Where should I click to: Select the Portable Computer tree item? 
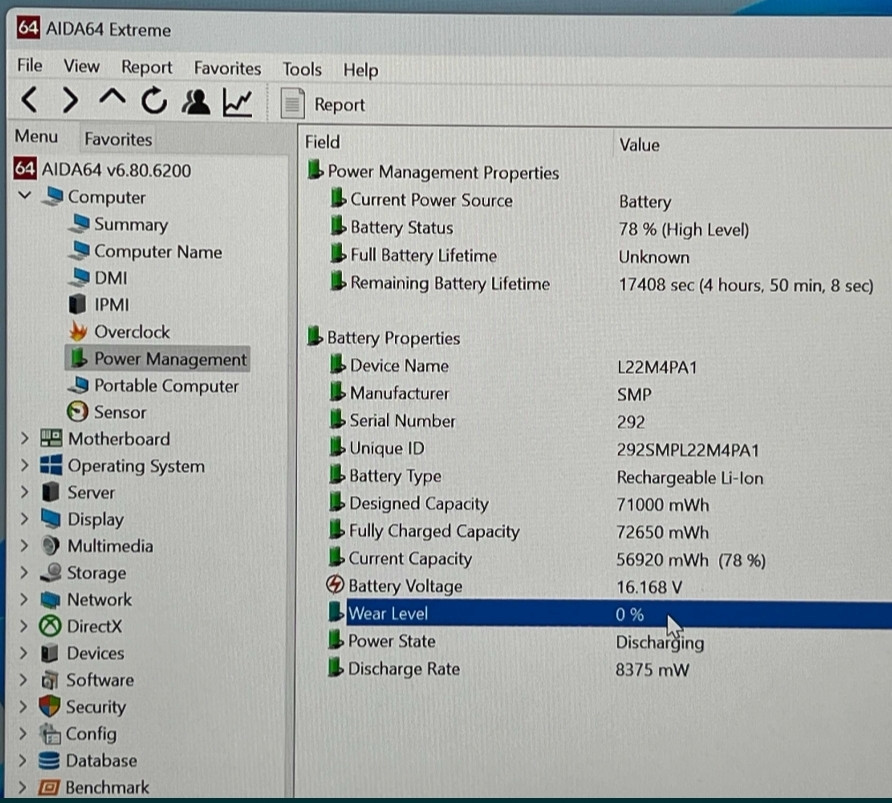pos(165,386)
